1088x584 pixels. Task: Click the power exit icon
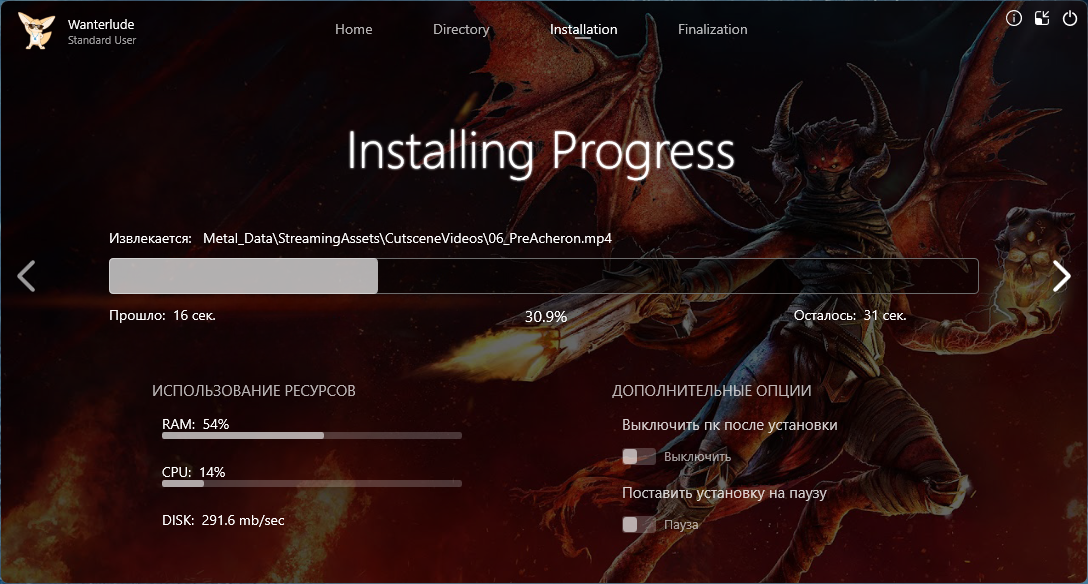[x=1069, y=18]
